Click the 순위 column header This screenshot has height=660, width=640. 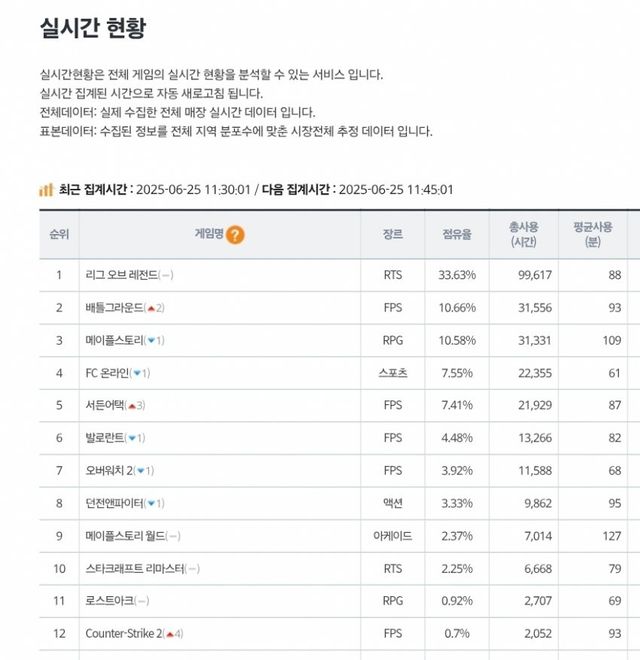[x=59, y=235]
